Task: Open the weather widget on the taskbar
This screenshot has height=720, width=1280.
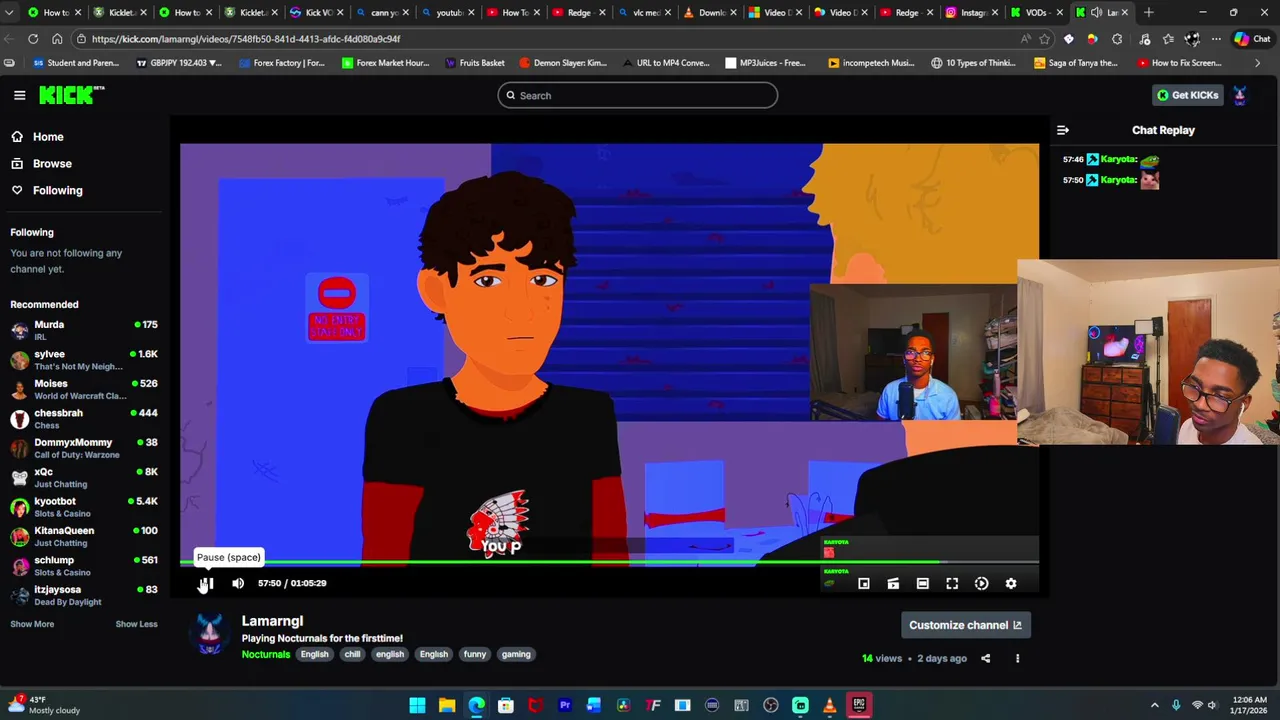Action: coord(45,705)
